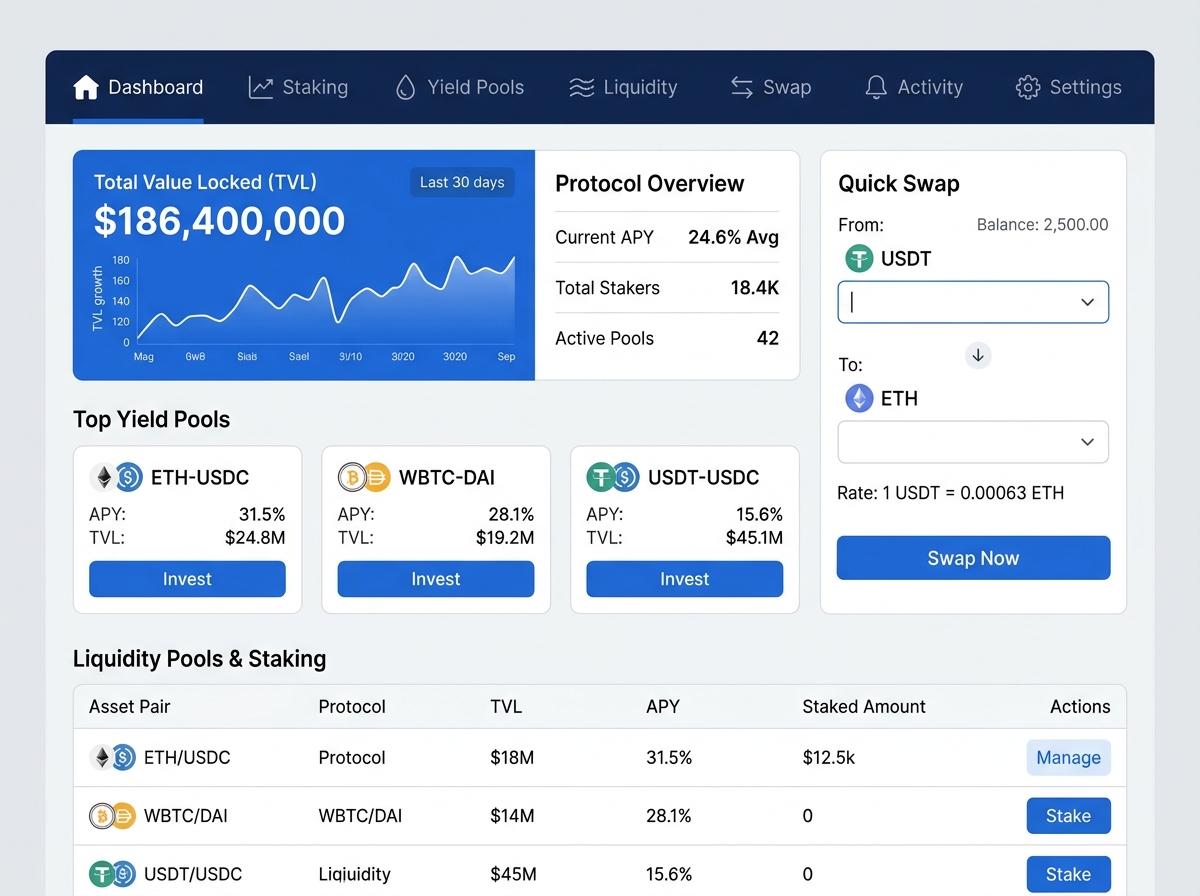1200x896 pixels.
Task: View the Activity tab
Action: (x=914, y=87)
